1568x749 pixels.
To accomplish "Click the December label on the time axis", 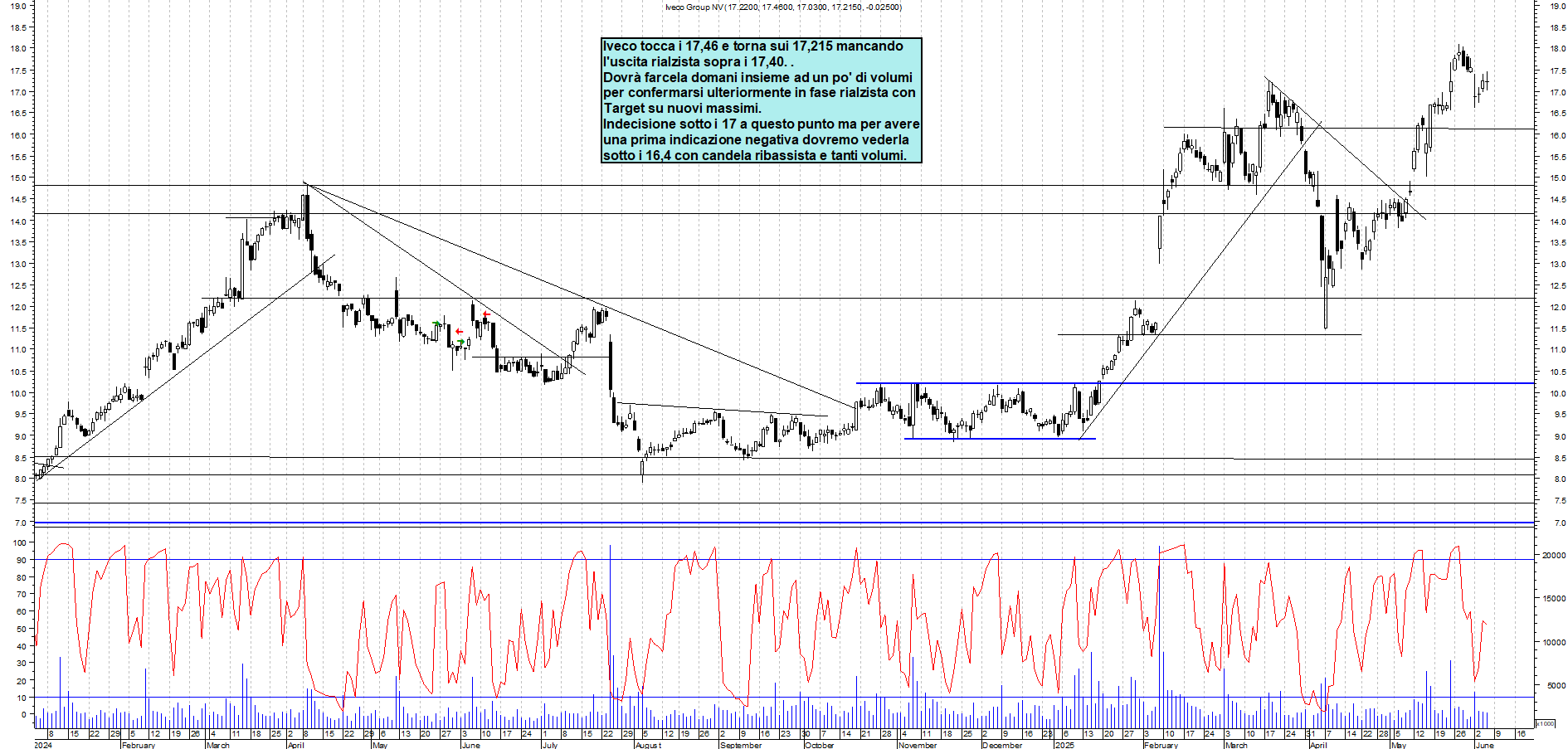I will tap(1001, 745).
